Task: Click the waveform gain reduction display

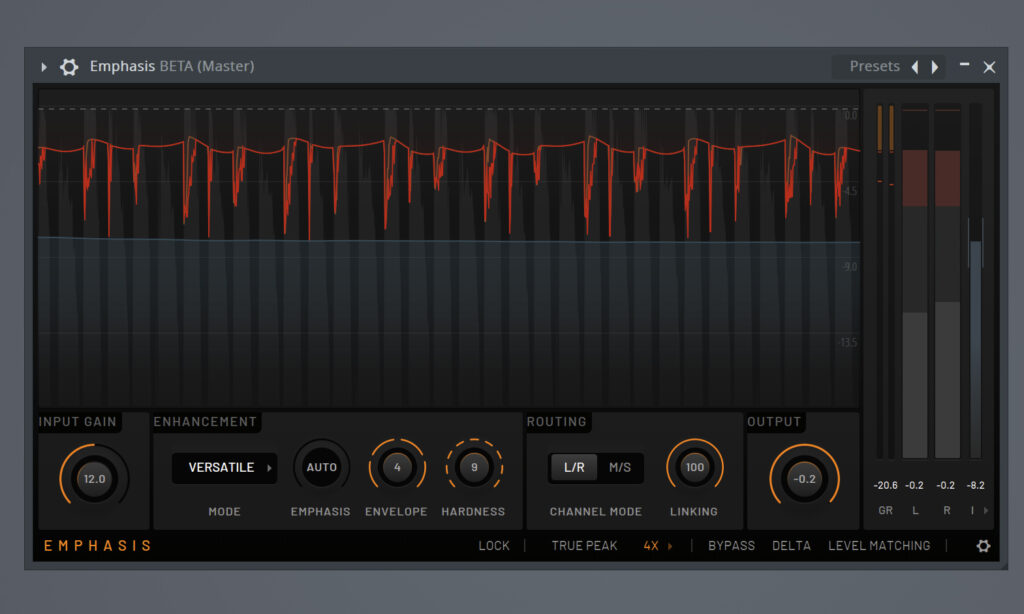Action: point(449,248)
